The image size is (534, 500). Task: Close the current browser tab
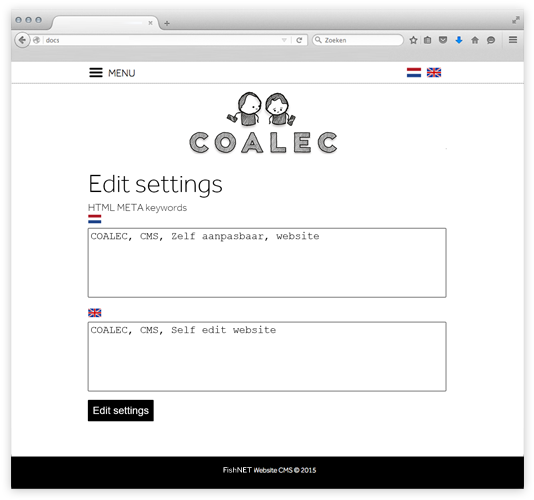[150, 23]
